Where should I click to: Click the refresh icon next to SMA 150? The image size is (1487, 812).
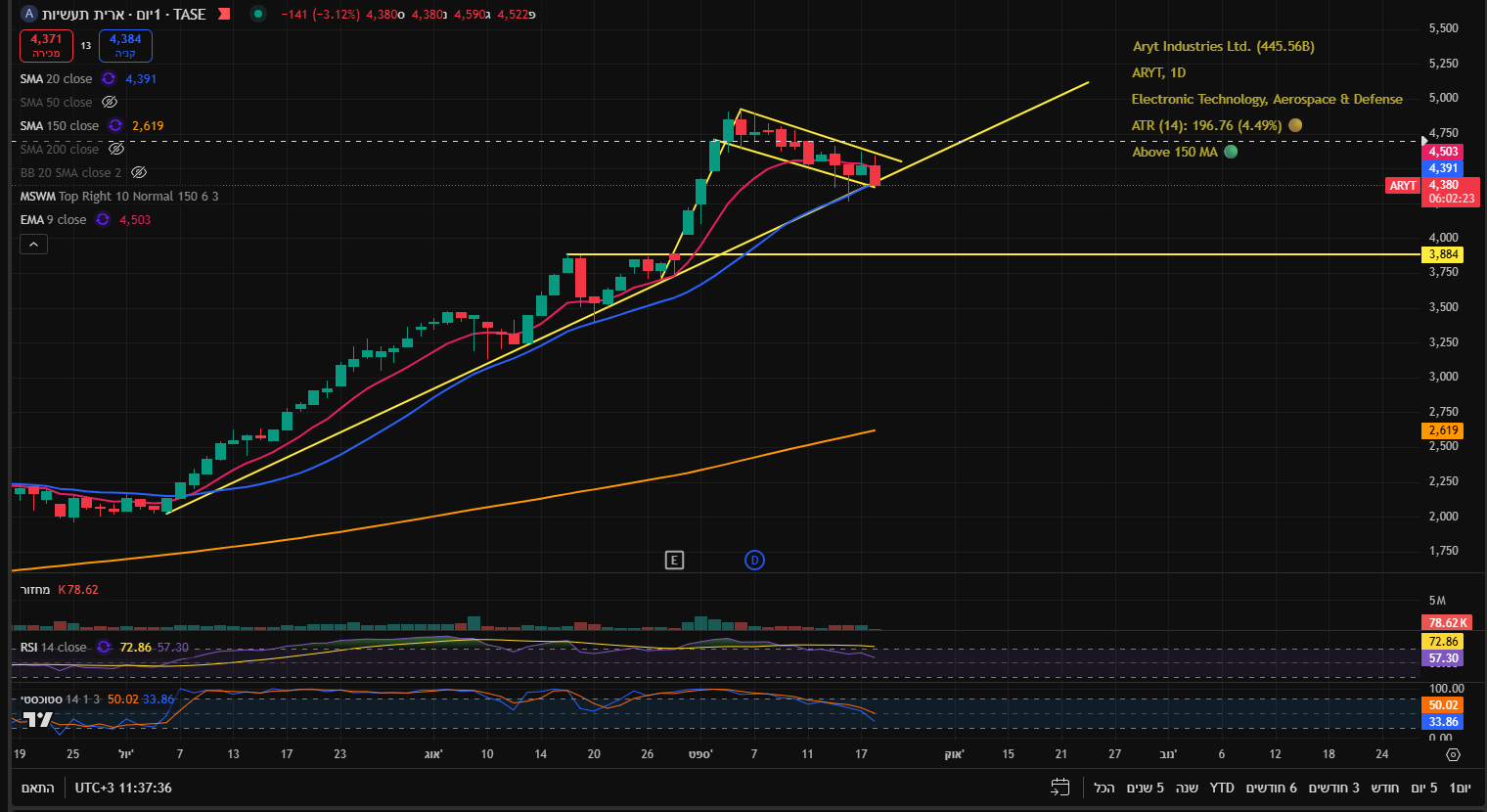pos(115,125)
